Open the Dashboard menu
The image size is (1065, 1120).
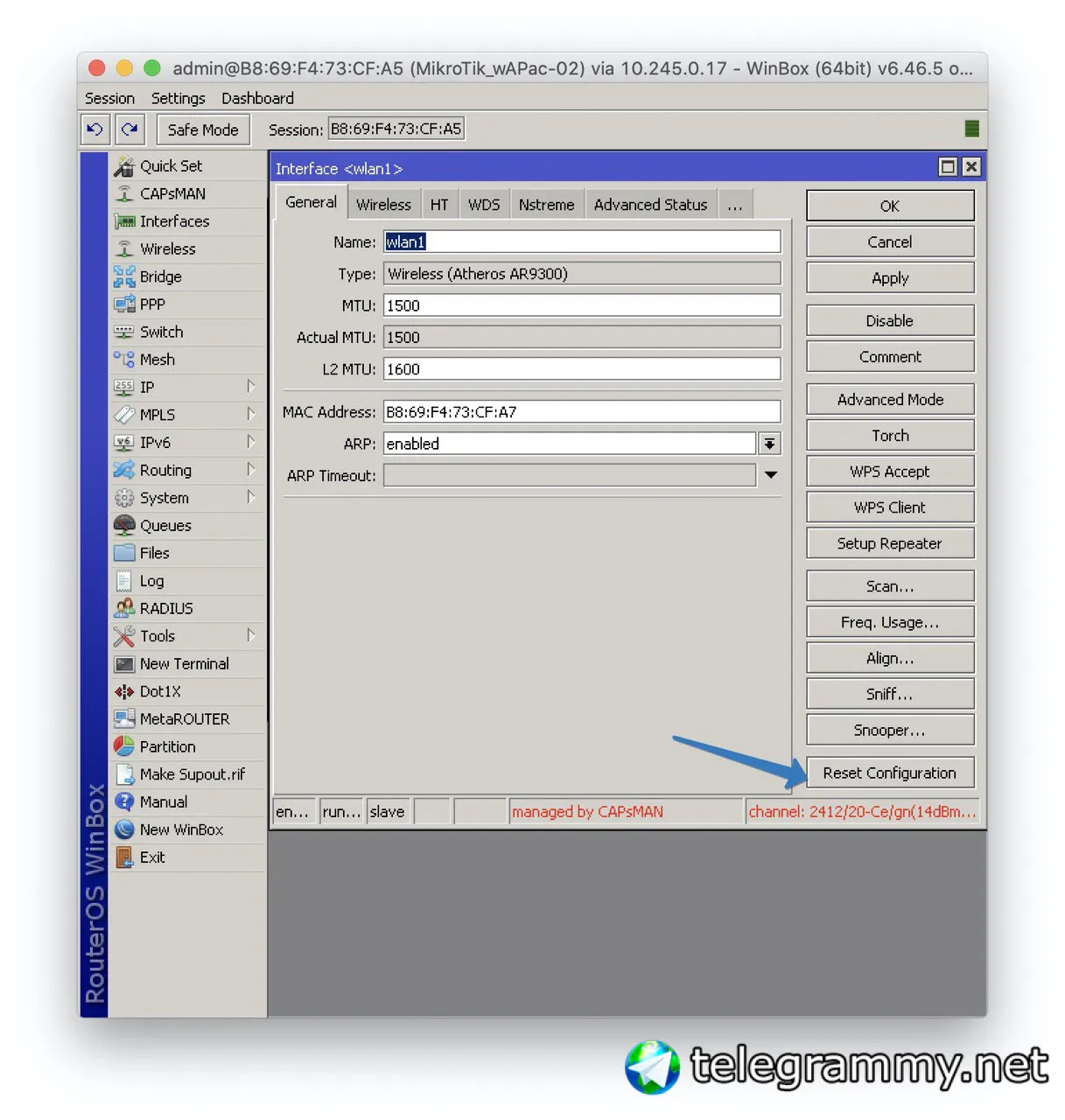point(257,98)
